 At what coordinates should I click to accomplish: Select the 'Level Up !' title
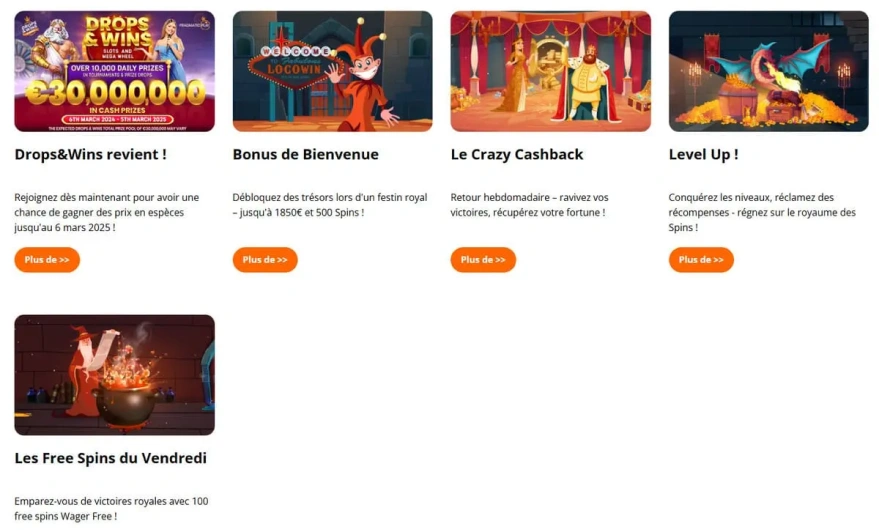(704, 154)
